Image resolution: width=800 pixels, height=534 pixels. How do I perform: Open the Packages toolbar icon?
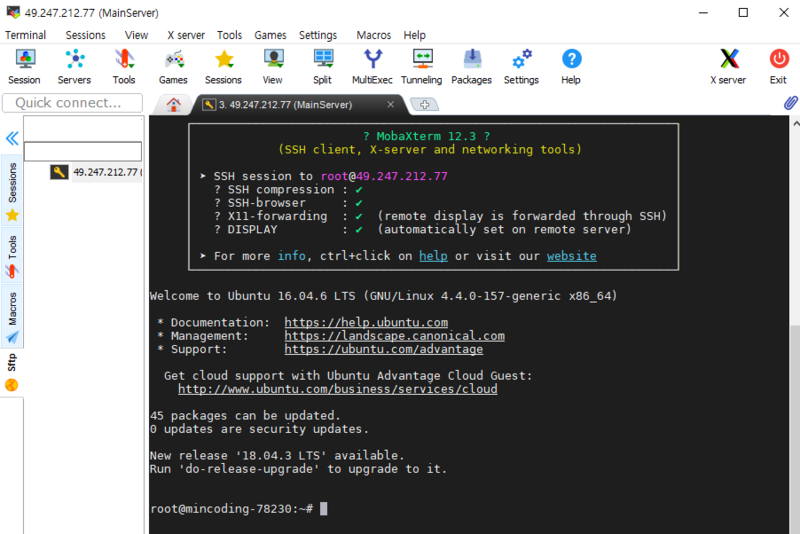[x=472, y=66]
